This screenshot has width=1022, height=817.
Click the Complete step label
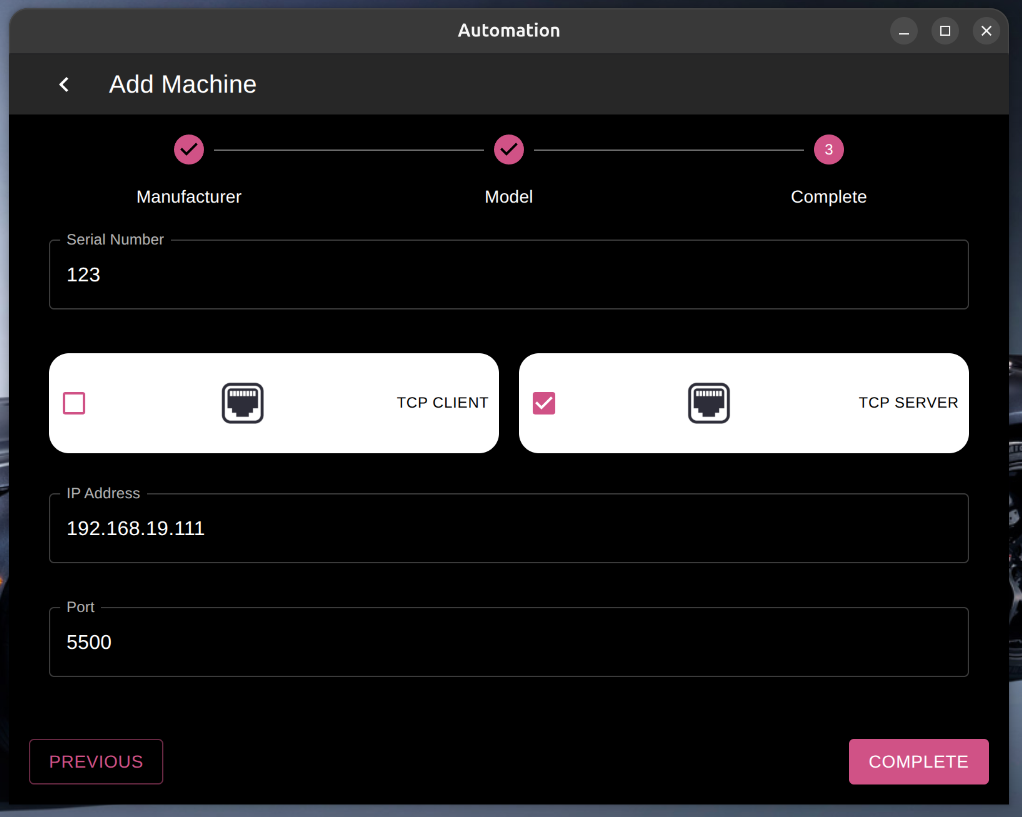pyautogui.click(x=828, y=197)
